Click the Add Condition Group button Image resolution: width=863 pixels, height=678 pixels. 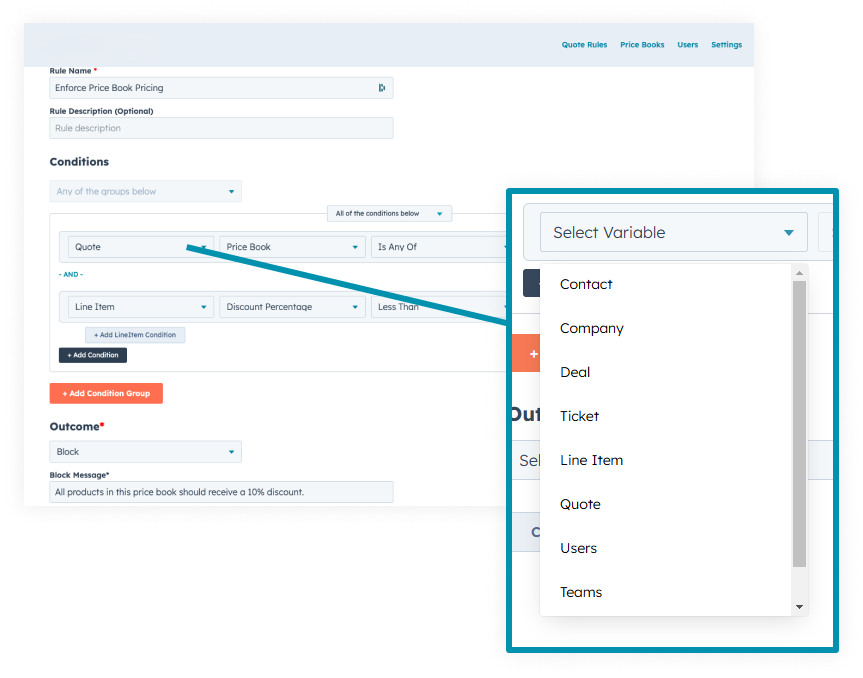[106, 393]
